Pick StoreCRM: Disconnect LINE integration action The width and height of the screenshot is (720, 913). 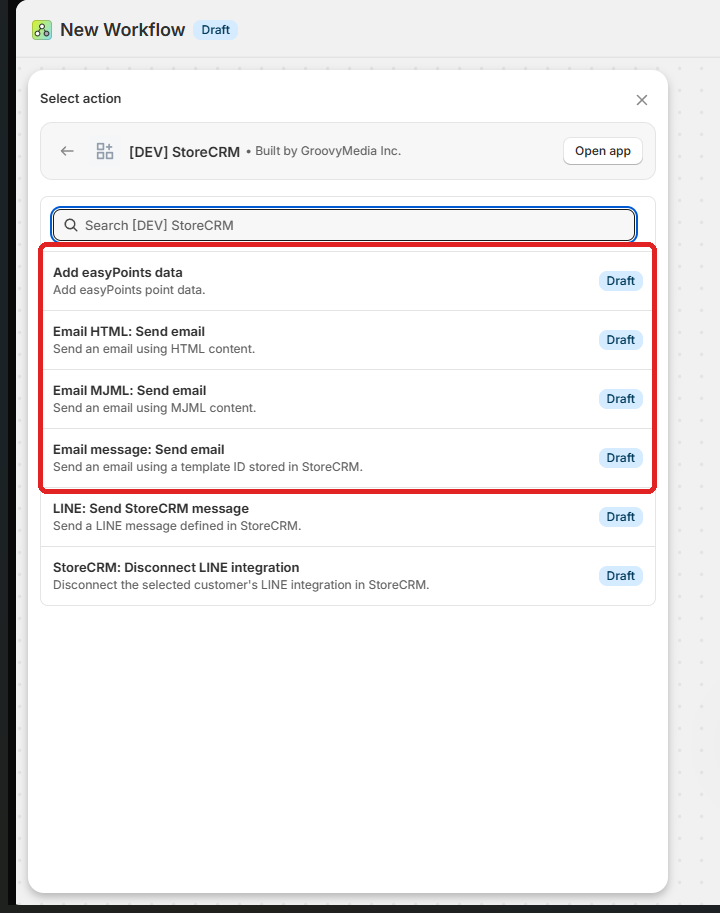[348, 576]
